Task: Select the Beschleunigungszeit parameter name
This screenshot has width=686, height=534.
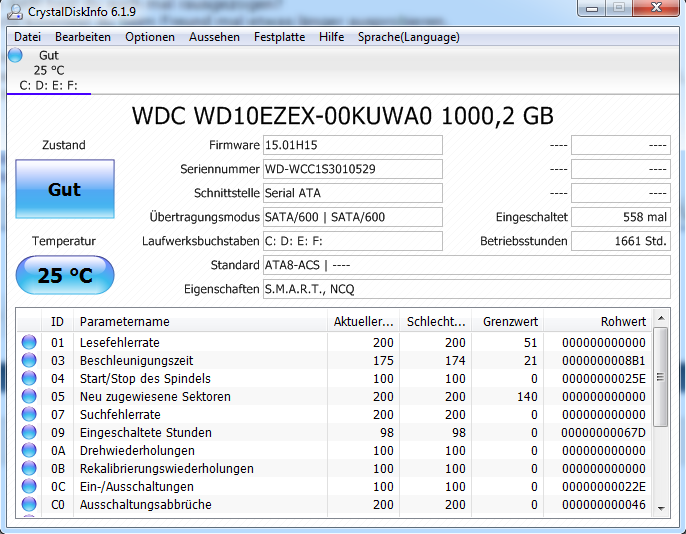Action: click(x=136, y=360)
